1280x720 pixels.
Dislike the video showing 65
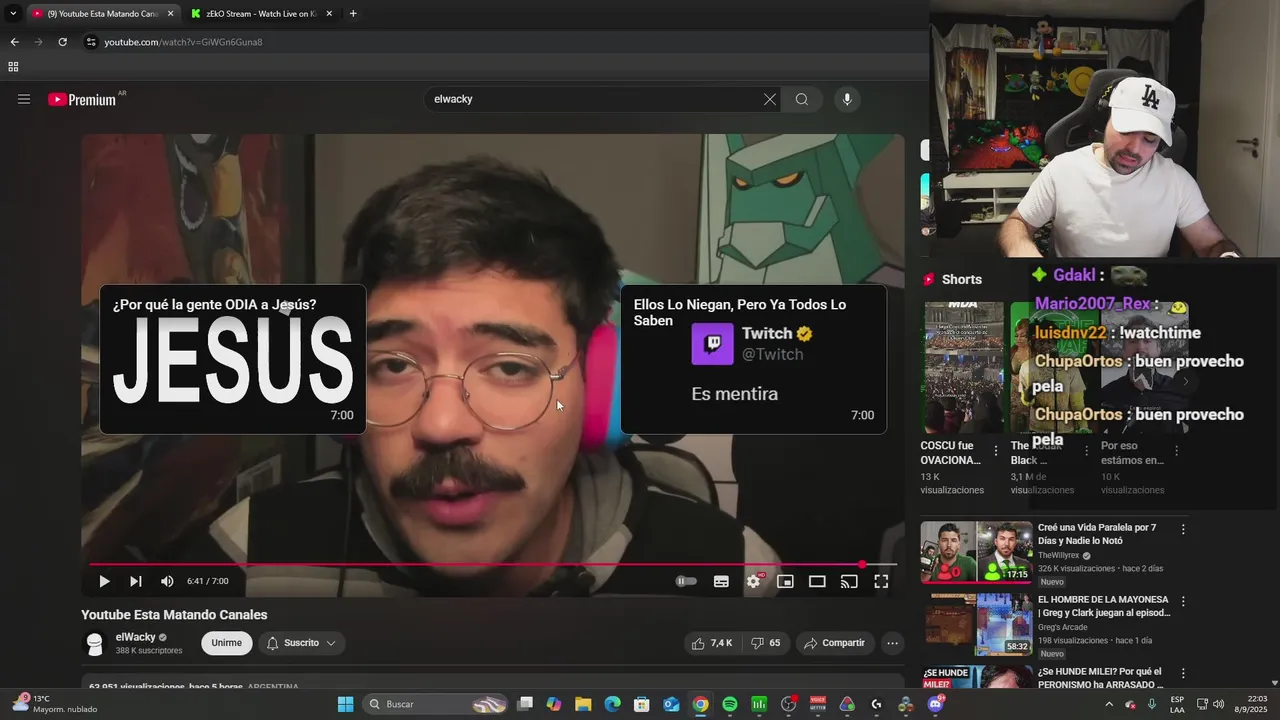click(766, 643)
